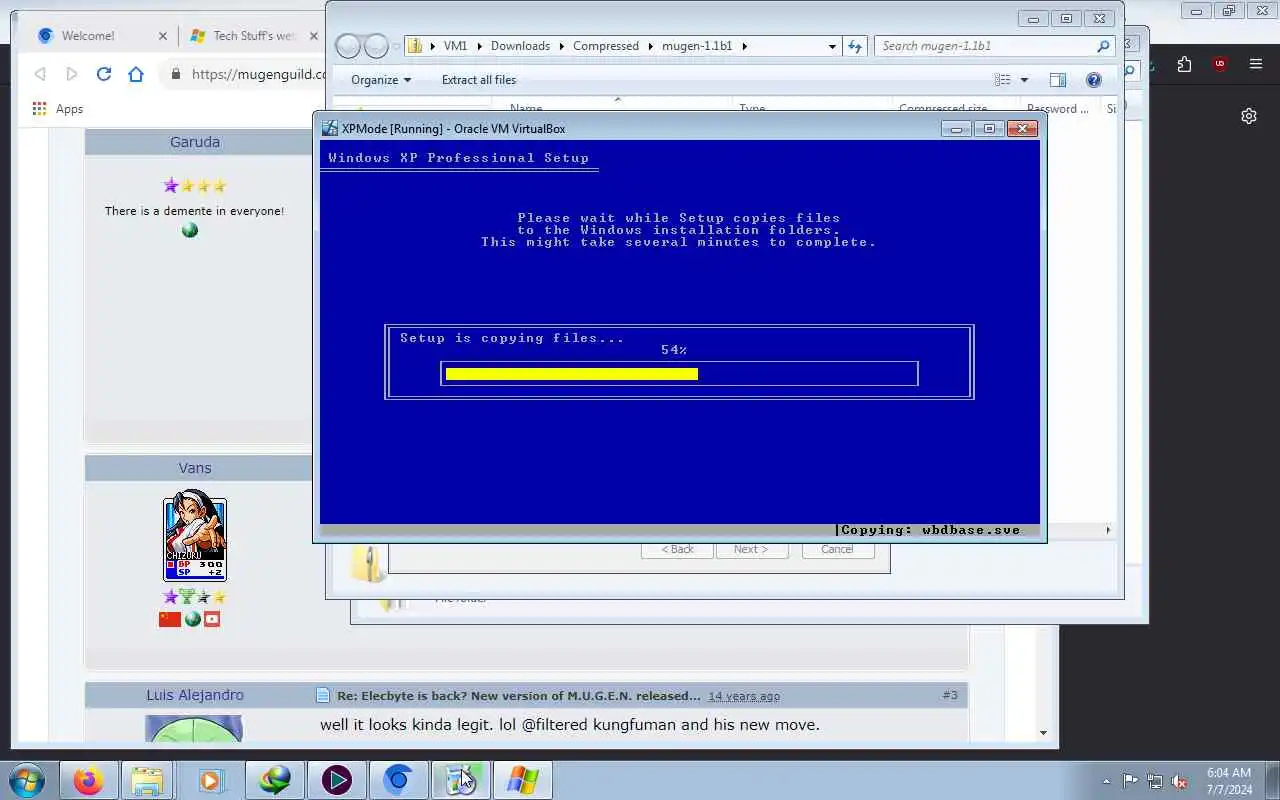The image size is (1280, 800).
Task: Select VM1 in the explorer breadcrumb
Action: 455,46
